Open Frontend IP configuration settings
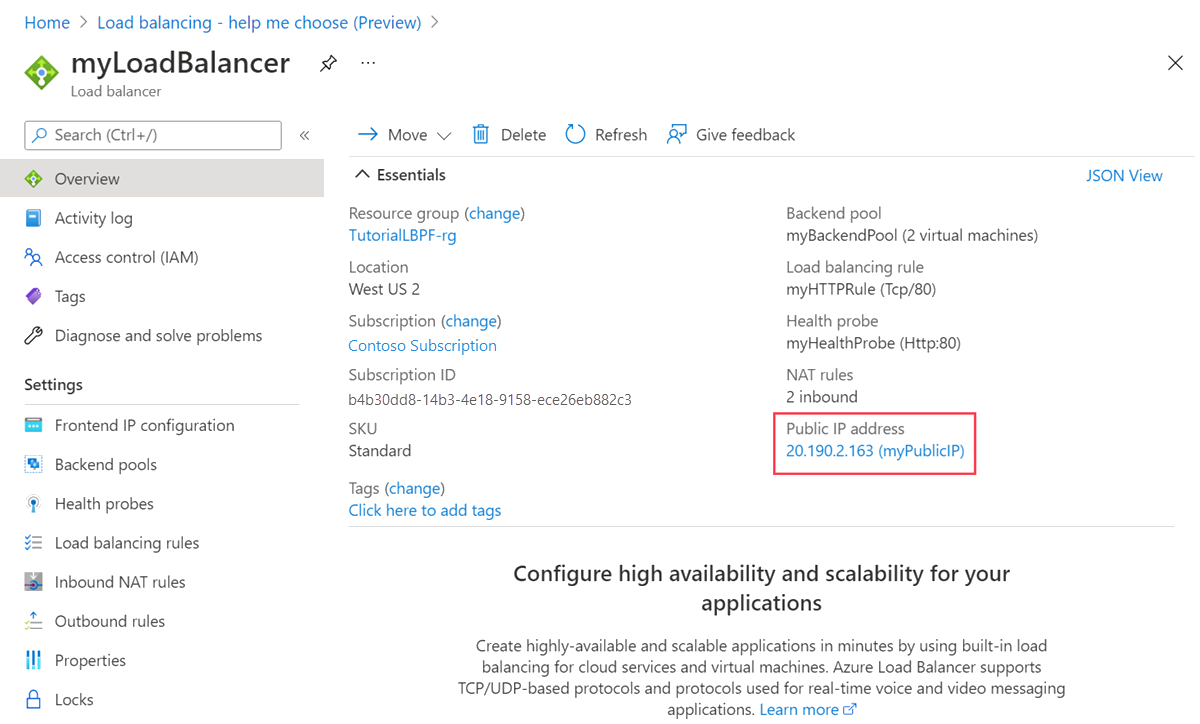The width and height of the screenshot is (1200, 724). click(142, 425)
